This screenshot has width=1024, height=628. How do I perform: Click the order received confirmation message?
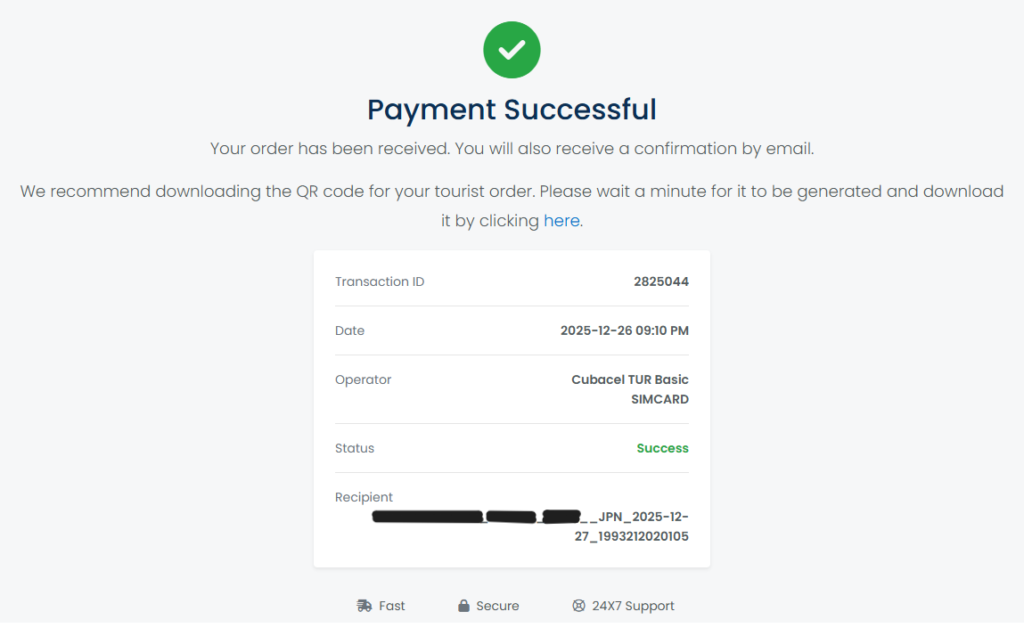512,149
